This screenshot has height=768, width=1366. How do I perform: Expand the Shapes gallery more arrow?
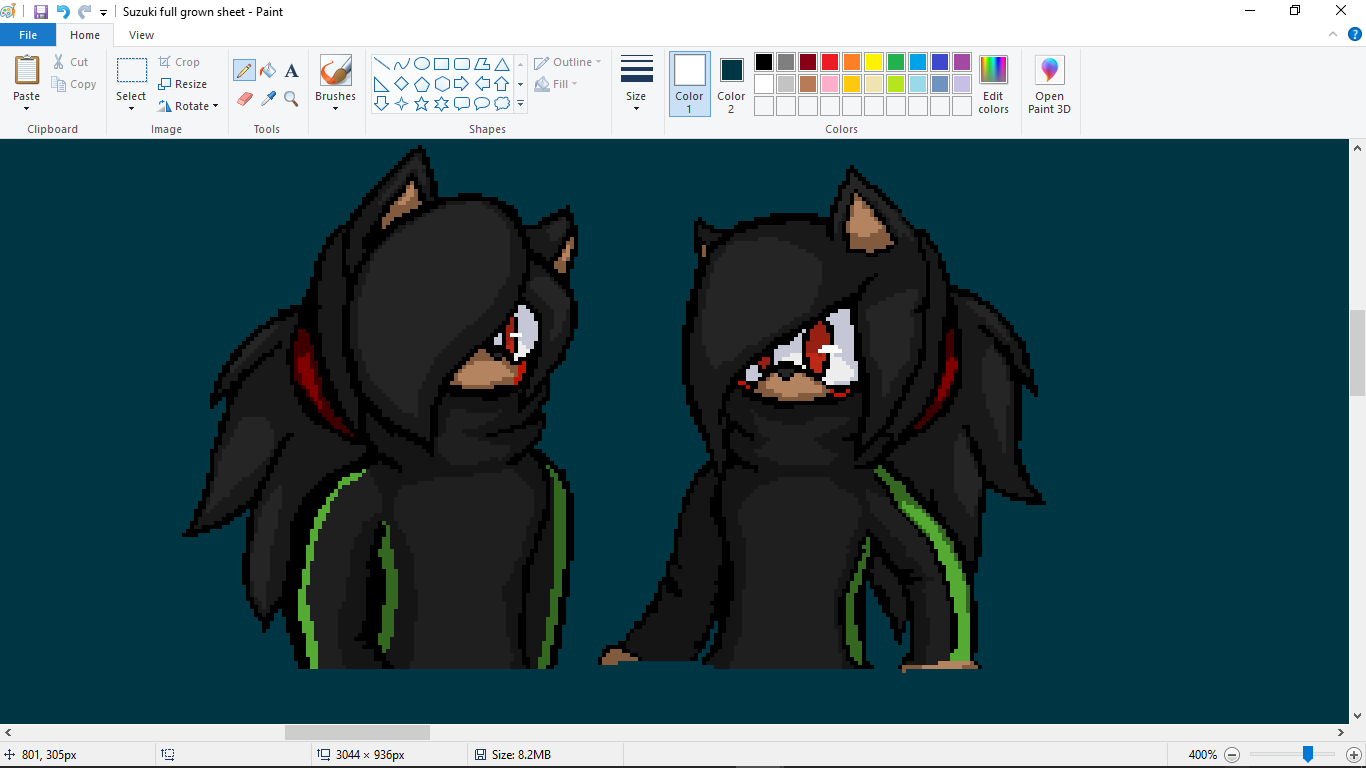pyautogui.click(x=520, y=104)
